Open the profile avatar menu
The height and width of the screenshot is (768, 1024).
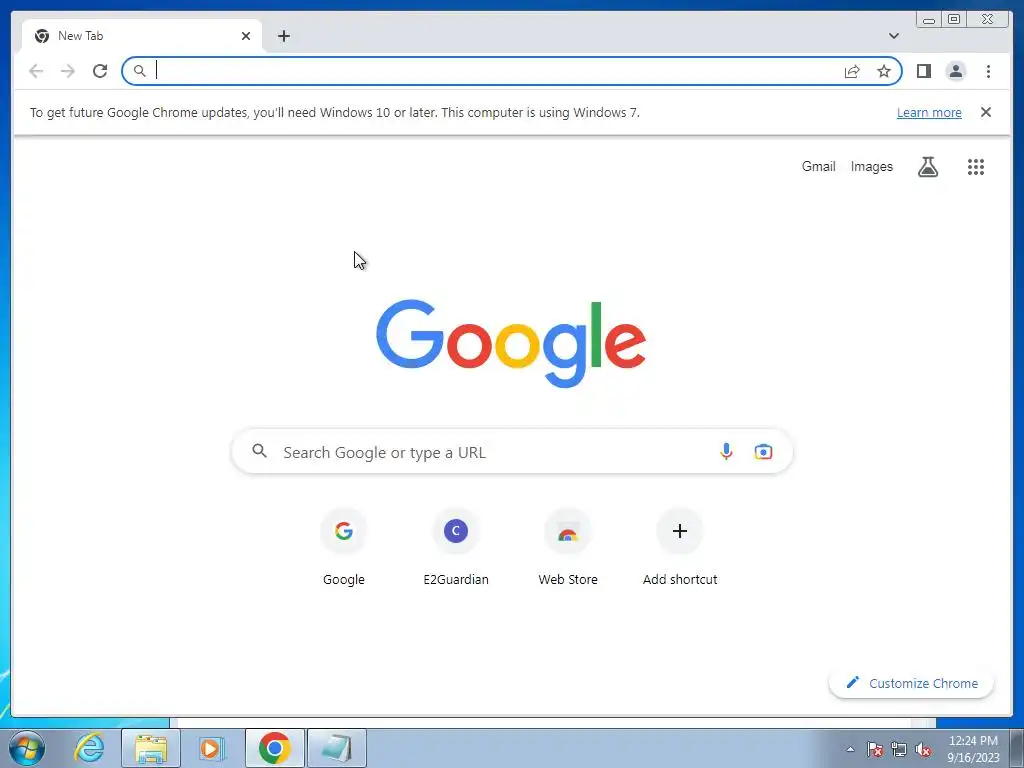coord(955,71)
